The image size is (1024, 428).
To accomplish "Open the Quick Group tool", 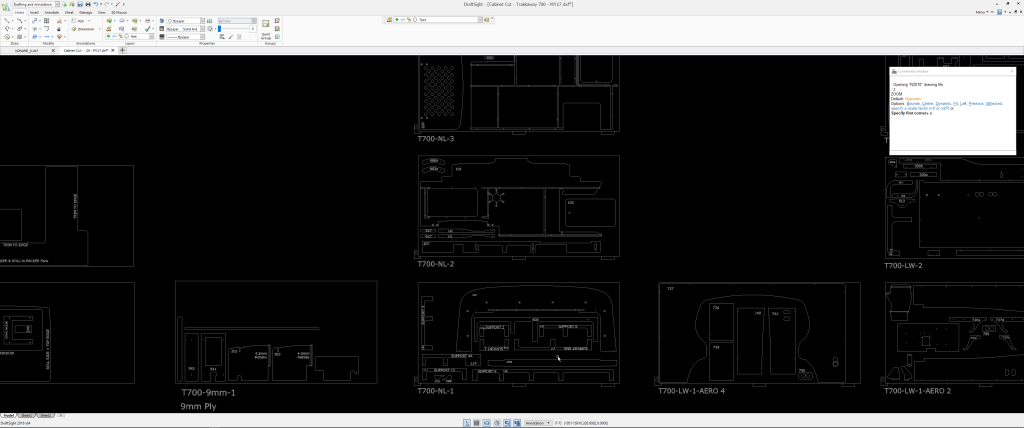I will coord(265,24).
